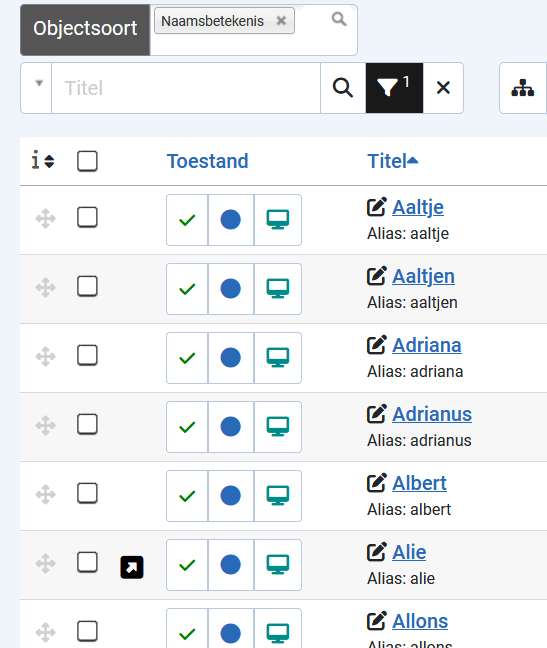Open the Adriana title link
This screenshot has height=648, width=547.
point(427,345)
